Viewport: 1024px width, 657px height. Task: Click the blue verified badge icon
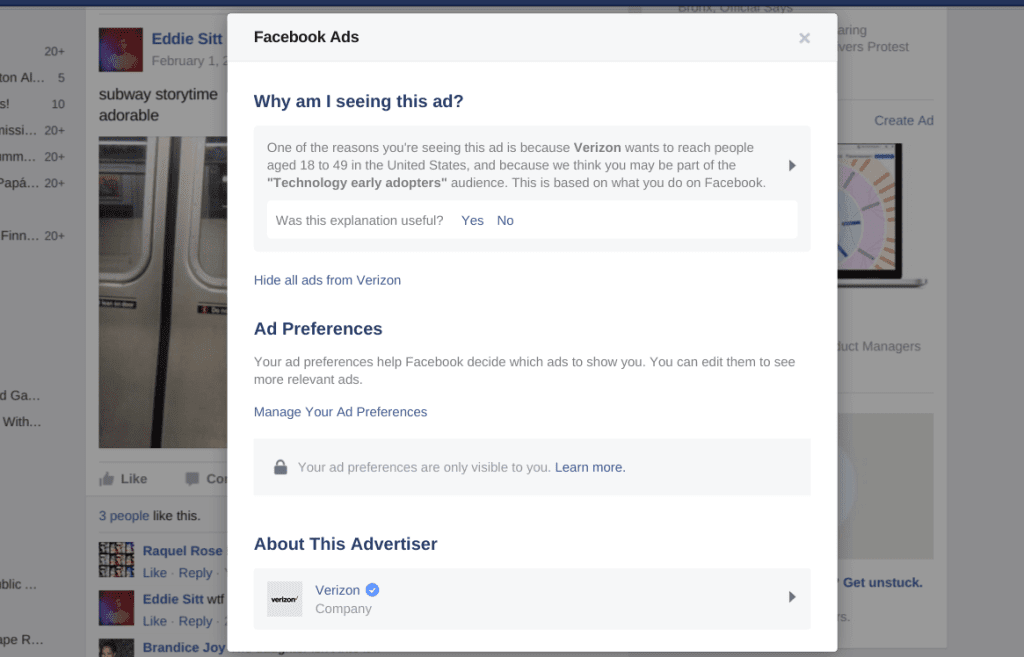pos(372,590)
